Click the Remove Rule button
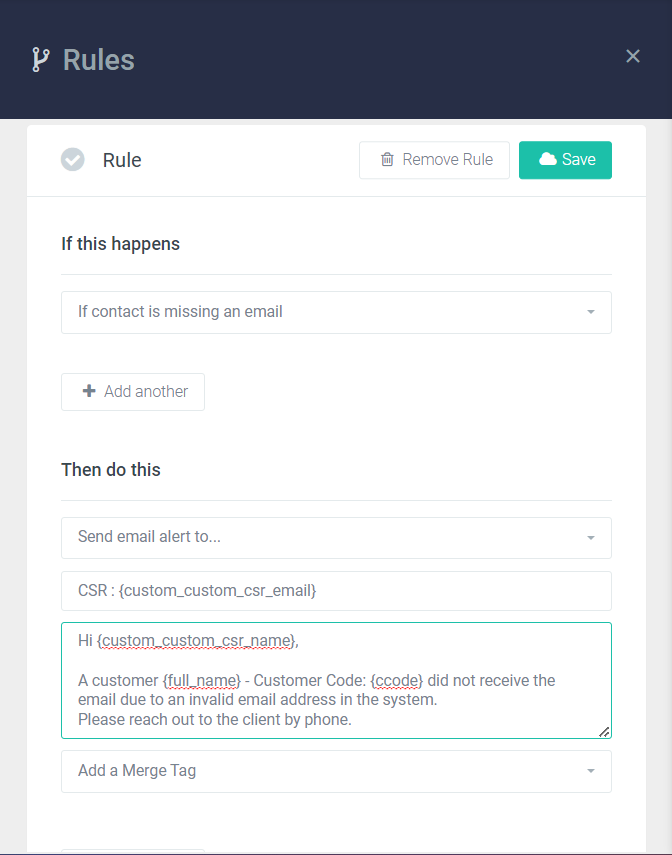The height and width of the screenshot is (855, 672). coord(434,159)
